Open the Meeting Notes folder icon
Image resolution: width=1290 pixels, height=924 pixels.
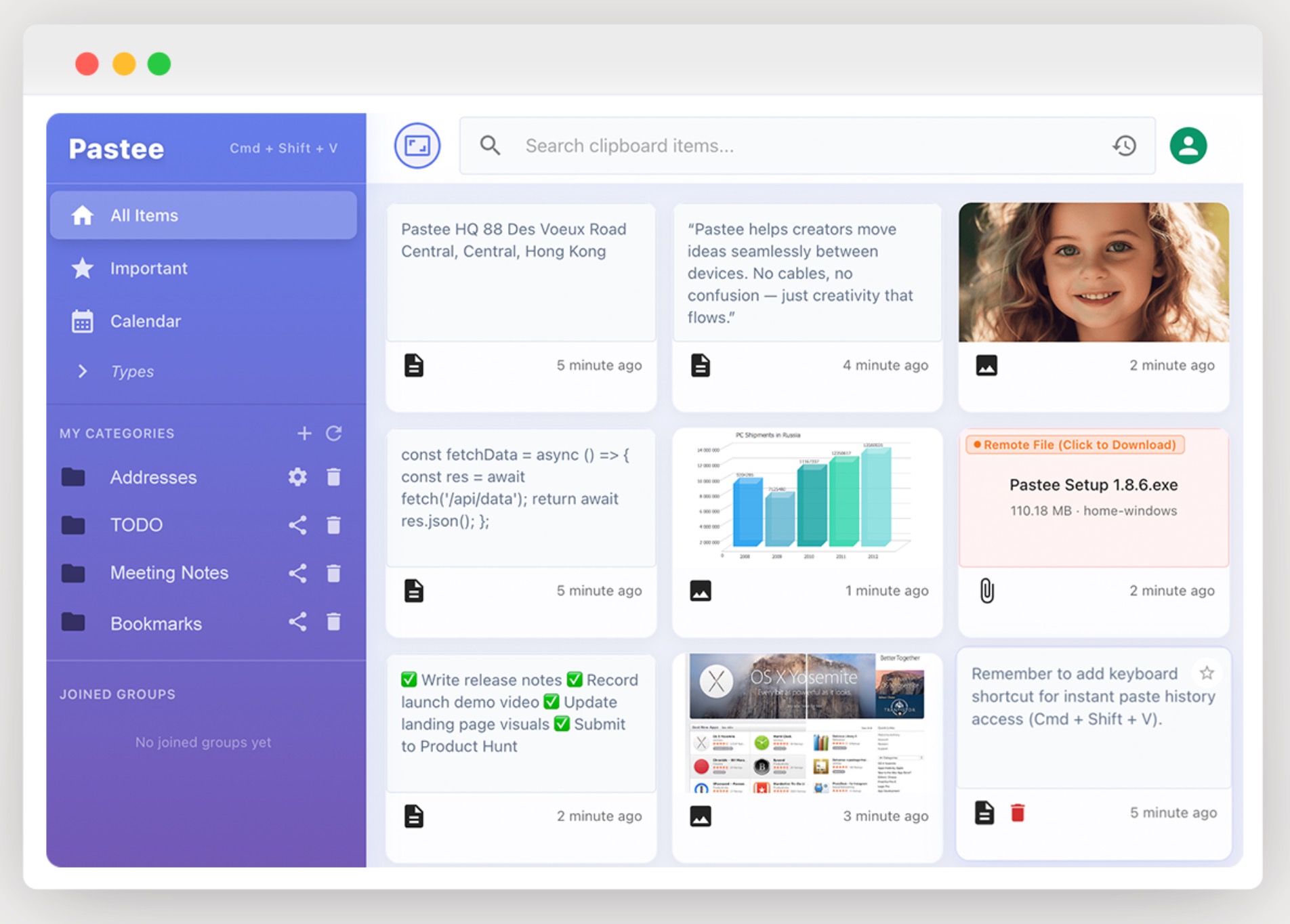(x=73, y=572)
